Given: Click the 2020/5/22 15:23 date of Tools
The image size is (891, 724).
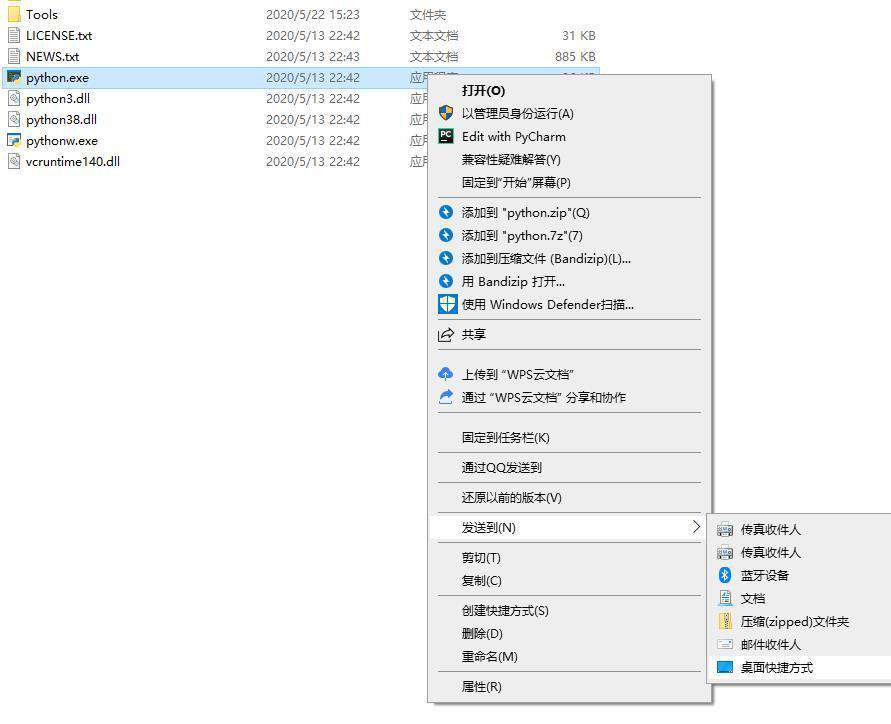Looking at the screenshot, I should click(x=313, y=14).
